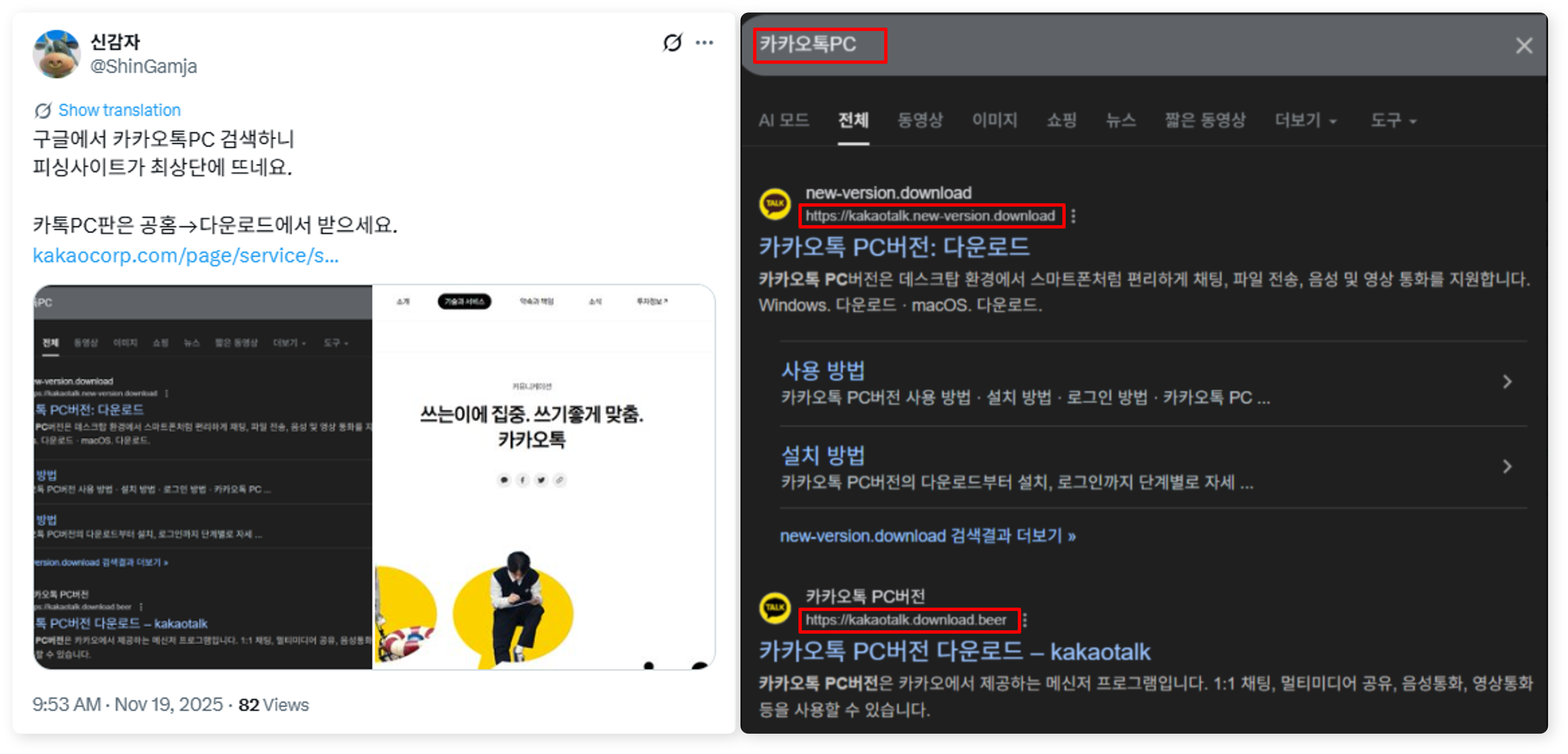Show translation of the tweet
The height and width of the screenshot is (754, 1568).
click(x=119, y=110)
